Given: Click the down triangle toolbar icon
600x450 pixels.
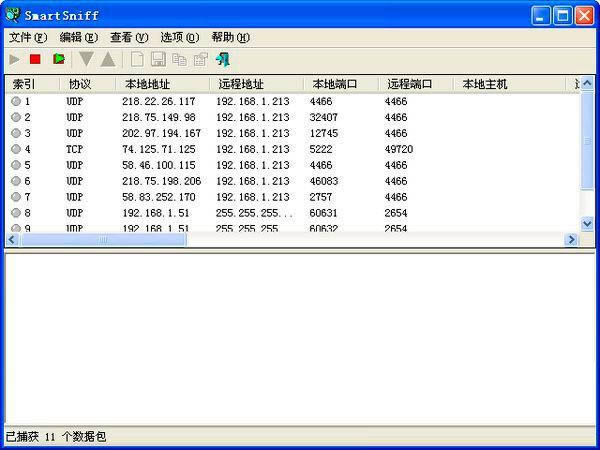Looking at the screenshot, I should pos(86,59).
